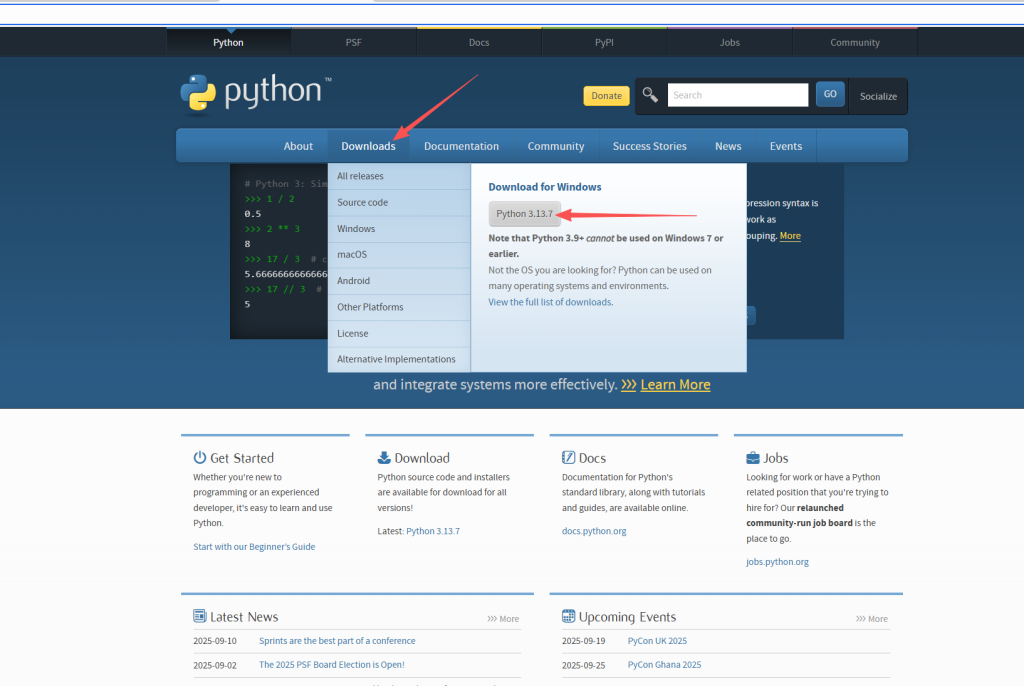Focus the Search text field
Viewport: 1024px width, 686px height.
tap(737, 95)
